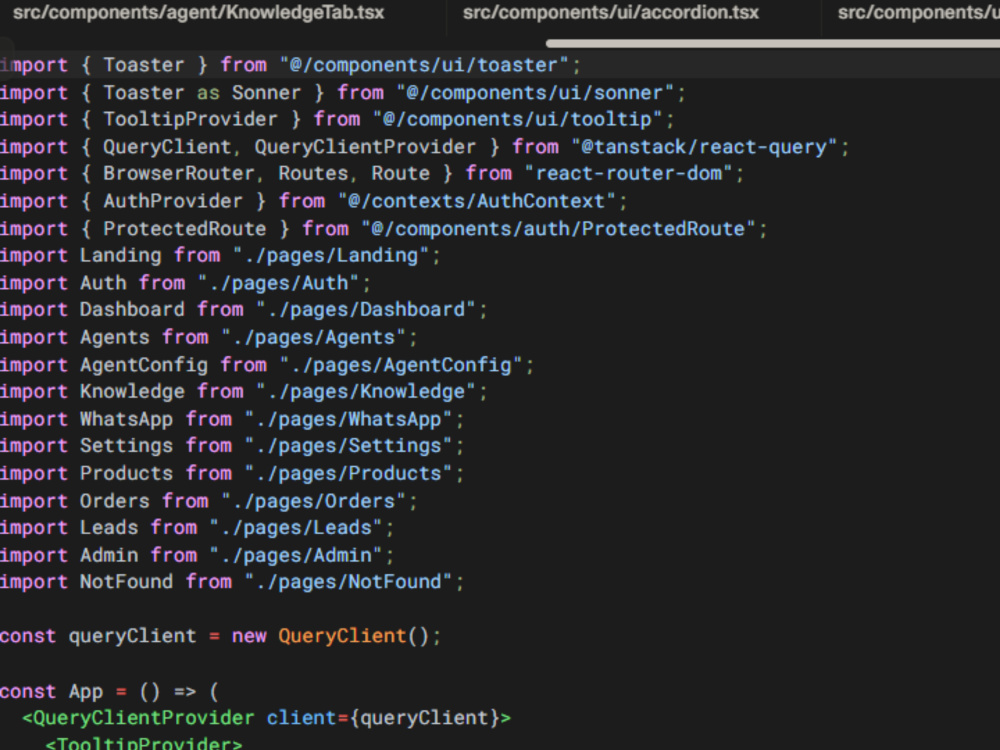The width and height of the screenshot is (1000, 750).
Task: Click "./pages/Agents" path
Action: [313, 337]
